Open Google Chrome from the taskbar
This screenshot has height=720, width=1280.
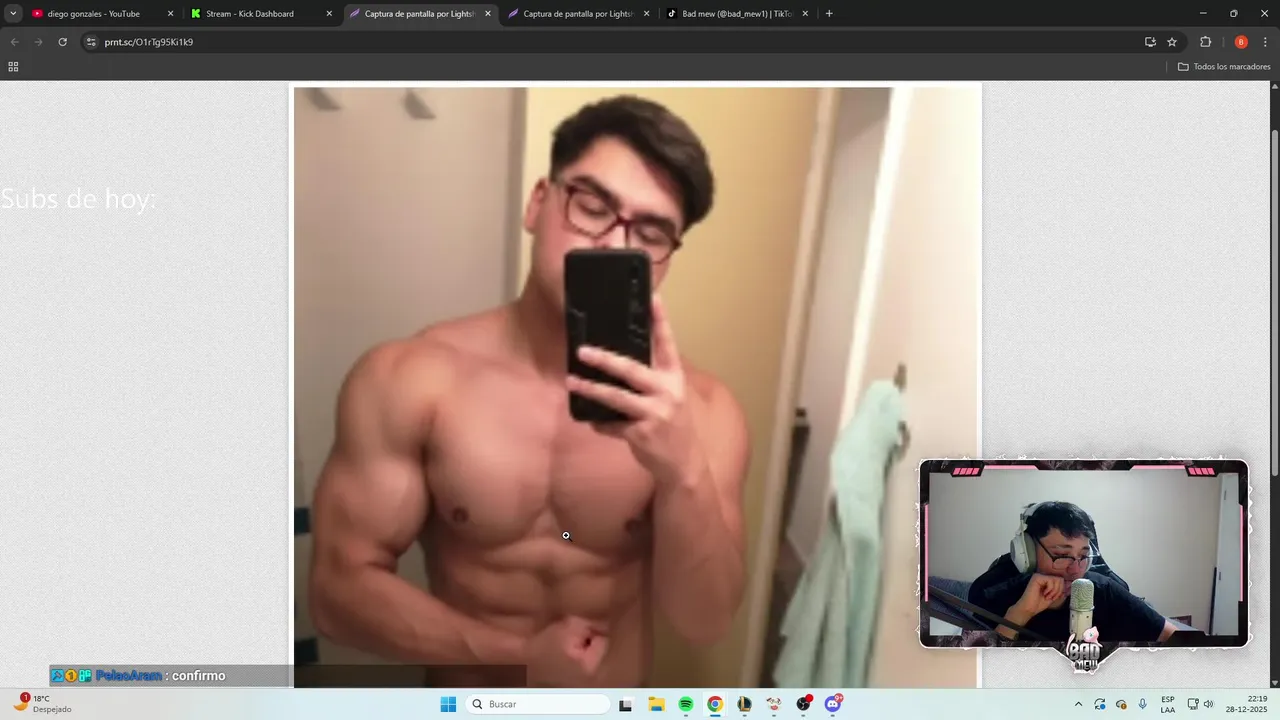point(715,704)
